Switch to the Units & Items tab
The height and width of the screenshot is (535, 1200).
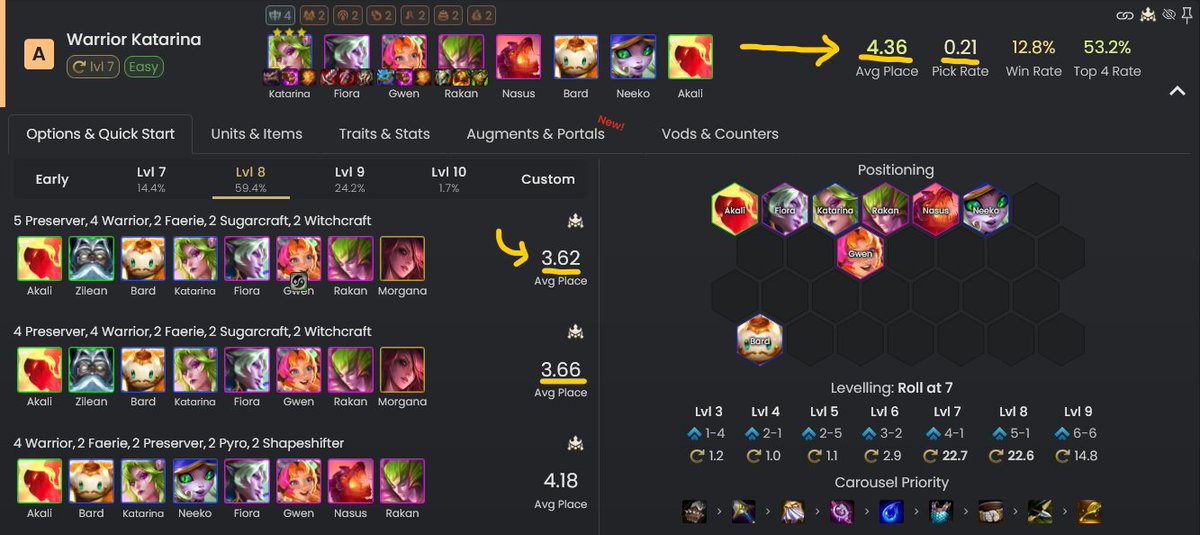click(257, 133)
